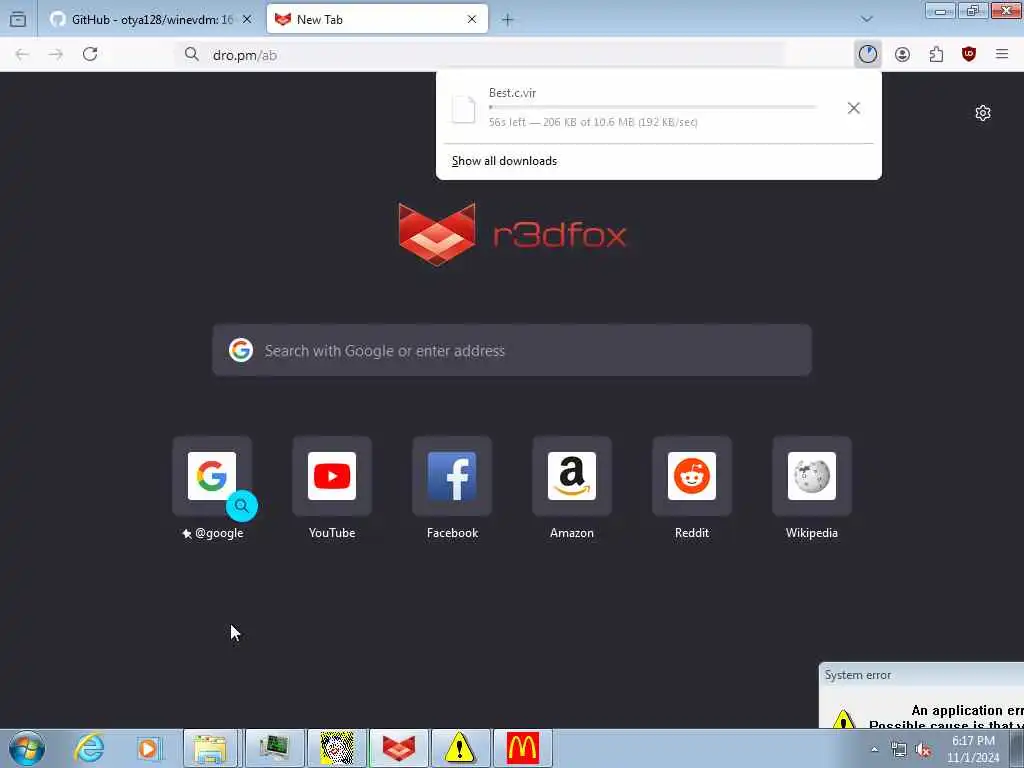Click the address bar search icon
This screenshot has width=1024, height=768.
pos(191,54)
